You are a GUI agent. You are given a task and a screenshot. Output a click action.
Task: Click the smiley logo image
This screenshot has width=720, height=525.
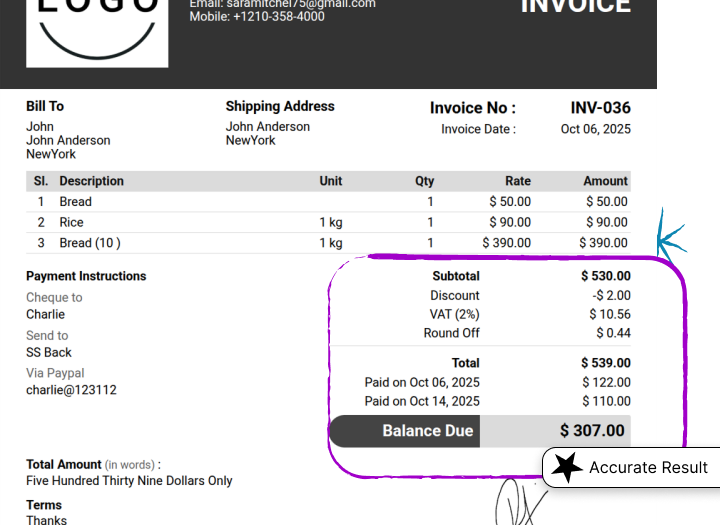tap(97, 30)
